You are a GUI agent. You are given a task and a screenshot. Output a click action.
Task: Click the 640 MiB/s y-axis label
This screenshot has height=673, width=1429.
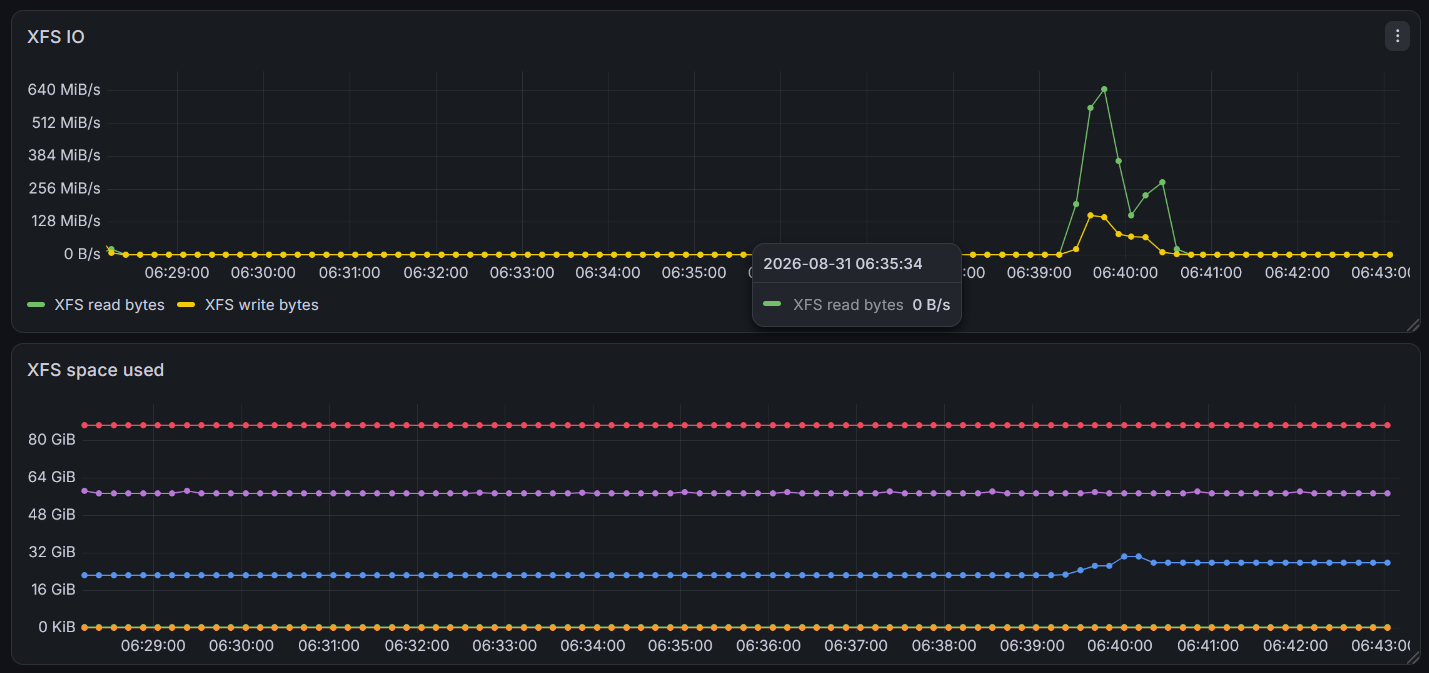point(64,90)
